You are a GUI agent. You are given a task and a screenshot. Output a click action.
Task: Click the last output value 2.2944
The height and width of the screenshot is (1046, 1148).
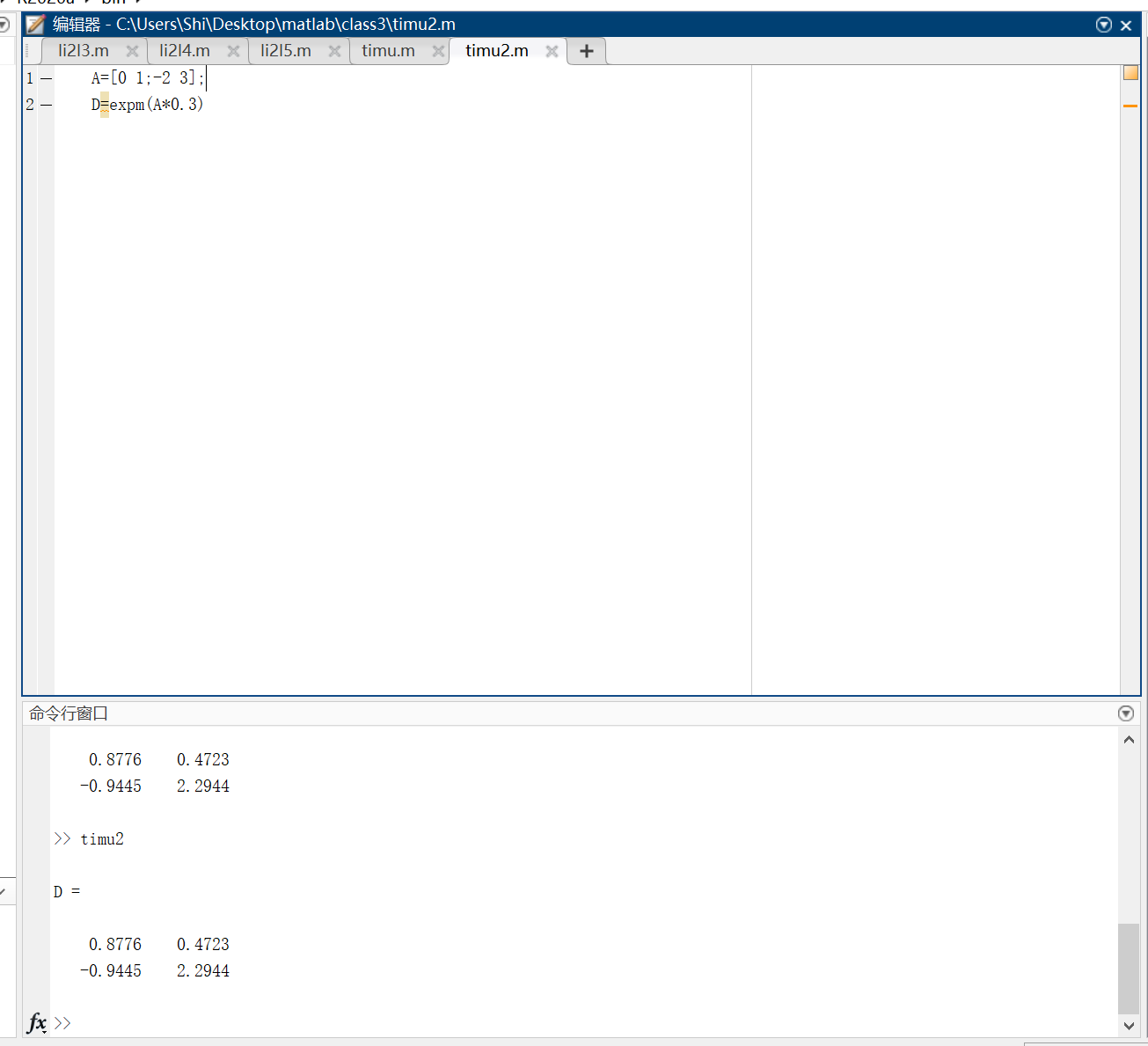(203, 971)
